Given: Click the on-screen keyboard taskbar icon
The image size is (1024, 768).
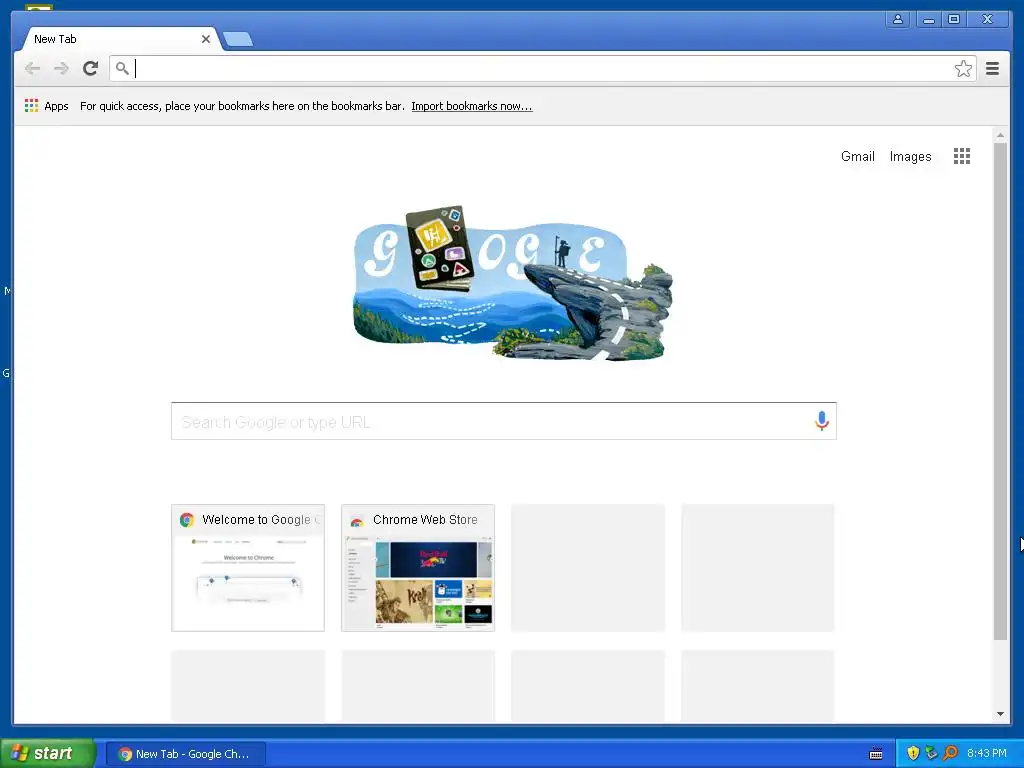Looking at the screenshot, I should [876, 754].
